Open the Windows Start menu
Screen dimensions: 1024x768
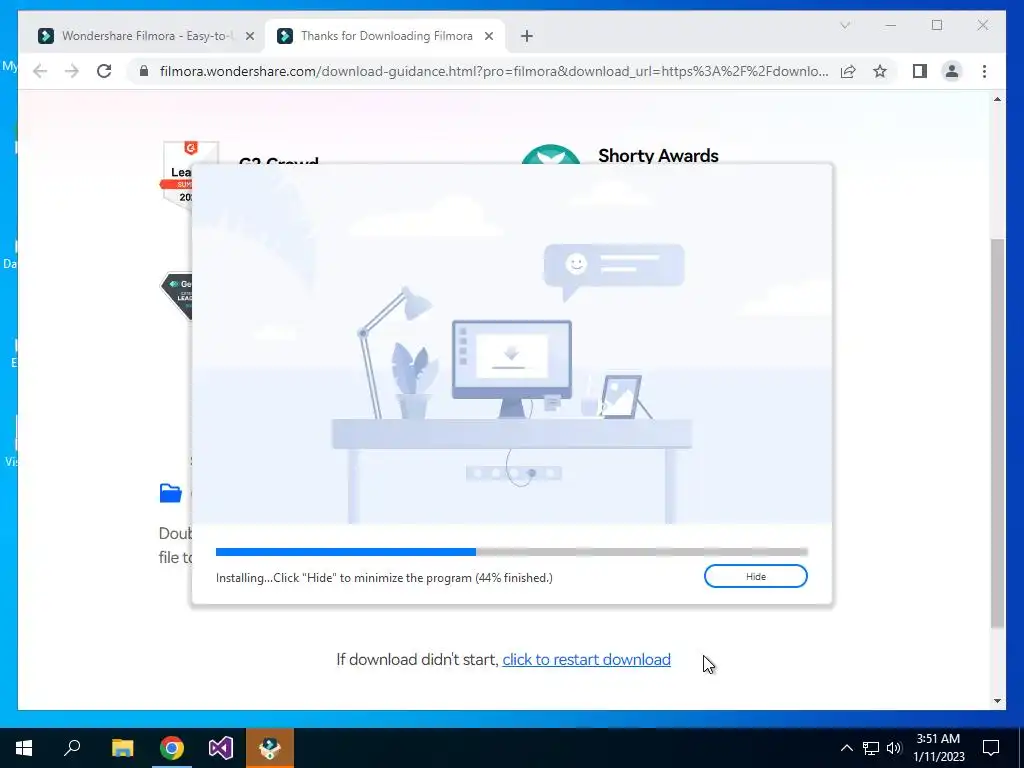click(24, 748)
